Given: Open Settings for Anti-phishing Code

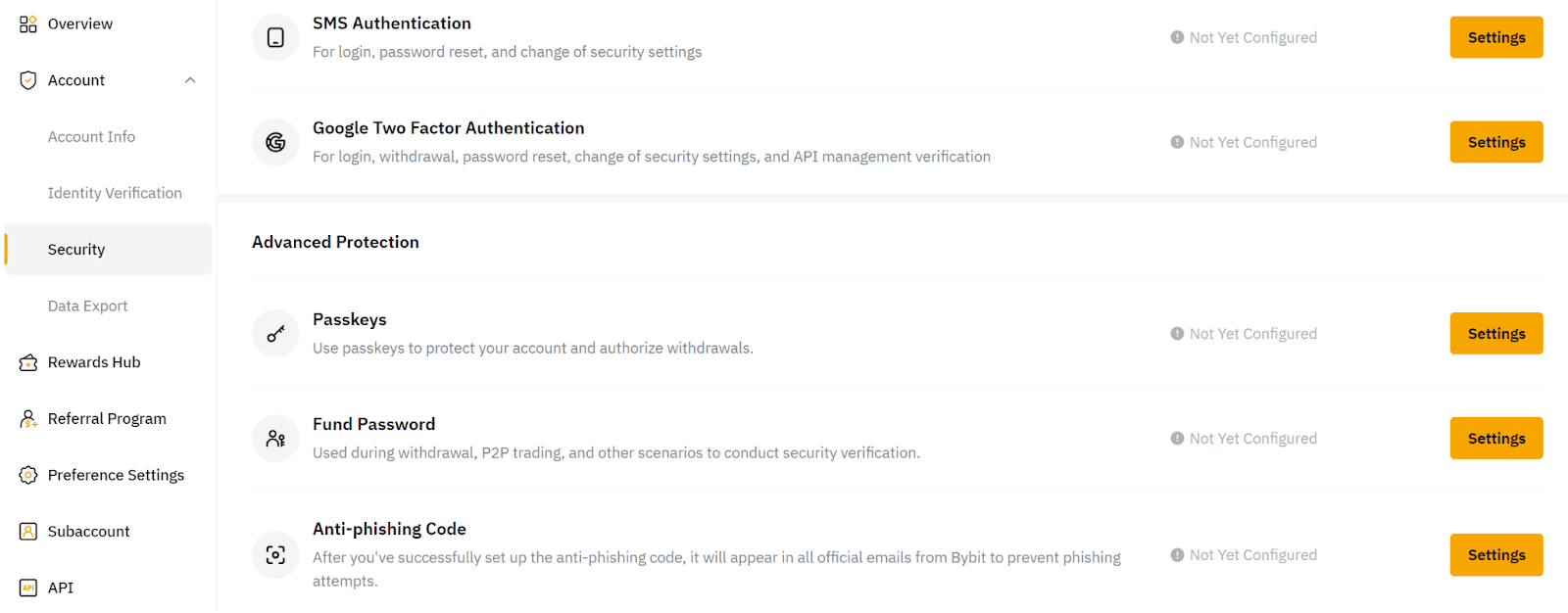Looking at the screenshot, I should pos(1495,554).
